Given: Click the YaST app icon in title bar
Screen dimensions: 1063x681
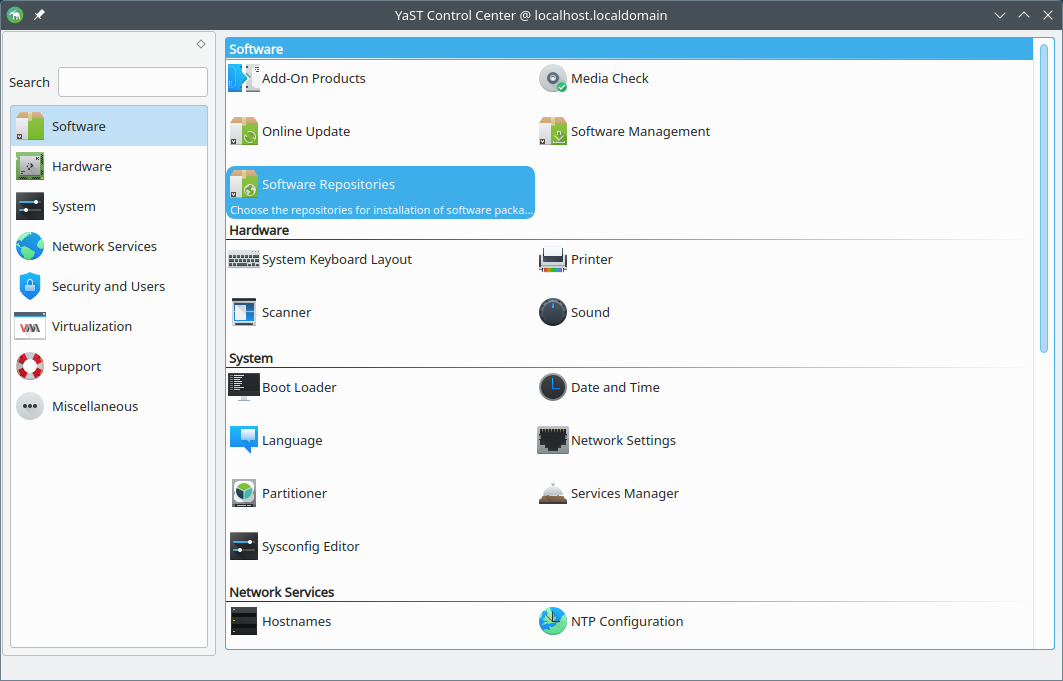Looking at the screenshot, I should (15, 15).
